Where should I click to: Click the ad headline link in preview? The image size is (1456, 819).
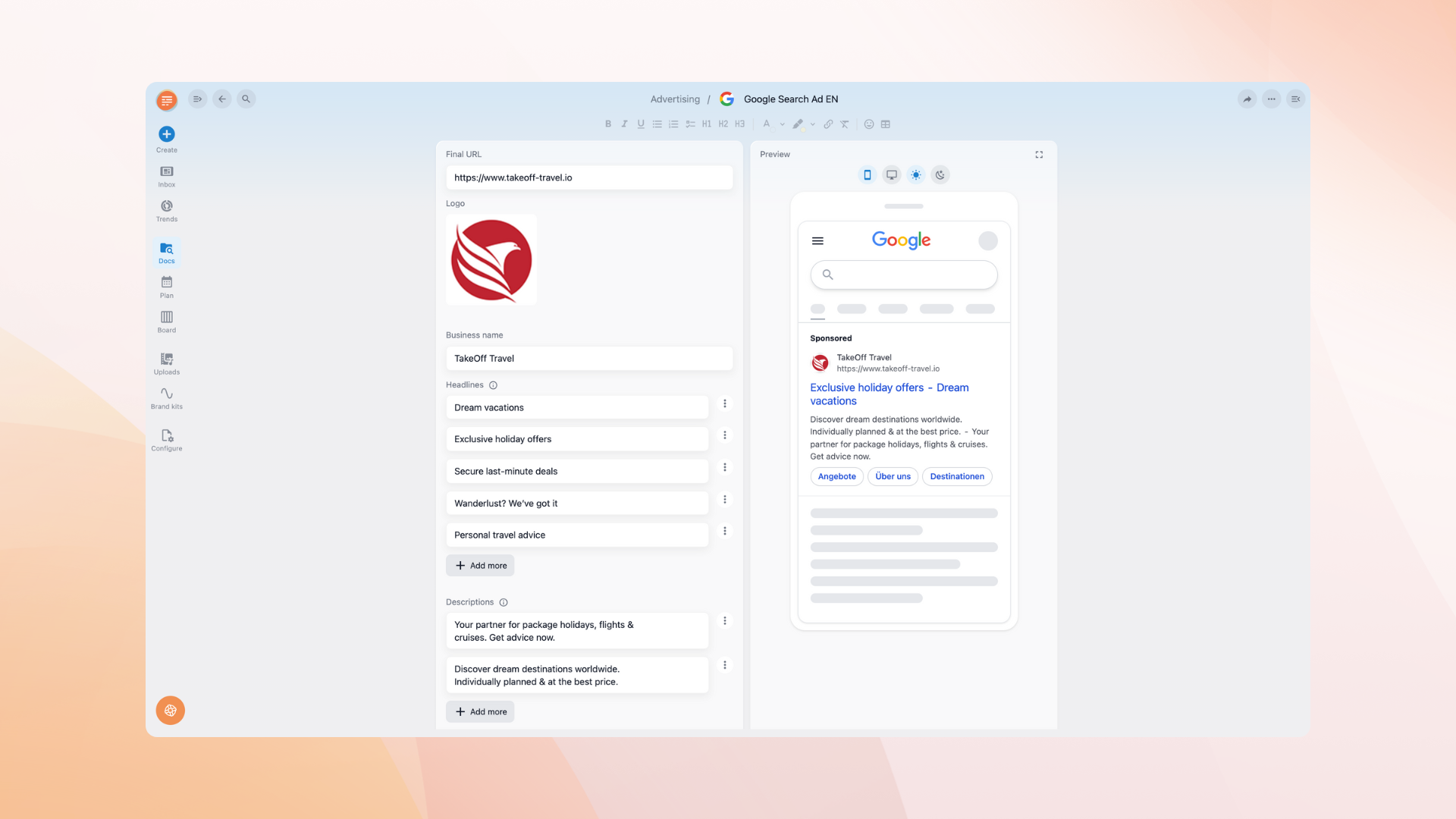tap(889, 394)
